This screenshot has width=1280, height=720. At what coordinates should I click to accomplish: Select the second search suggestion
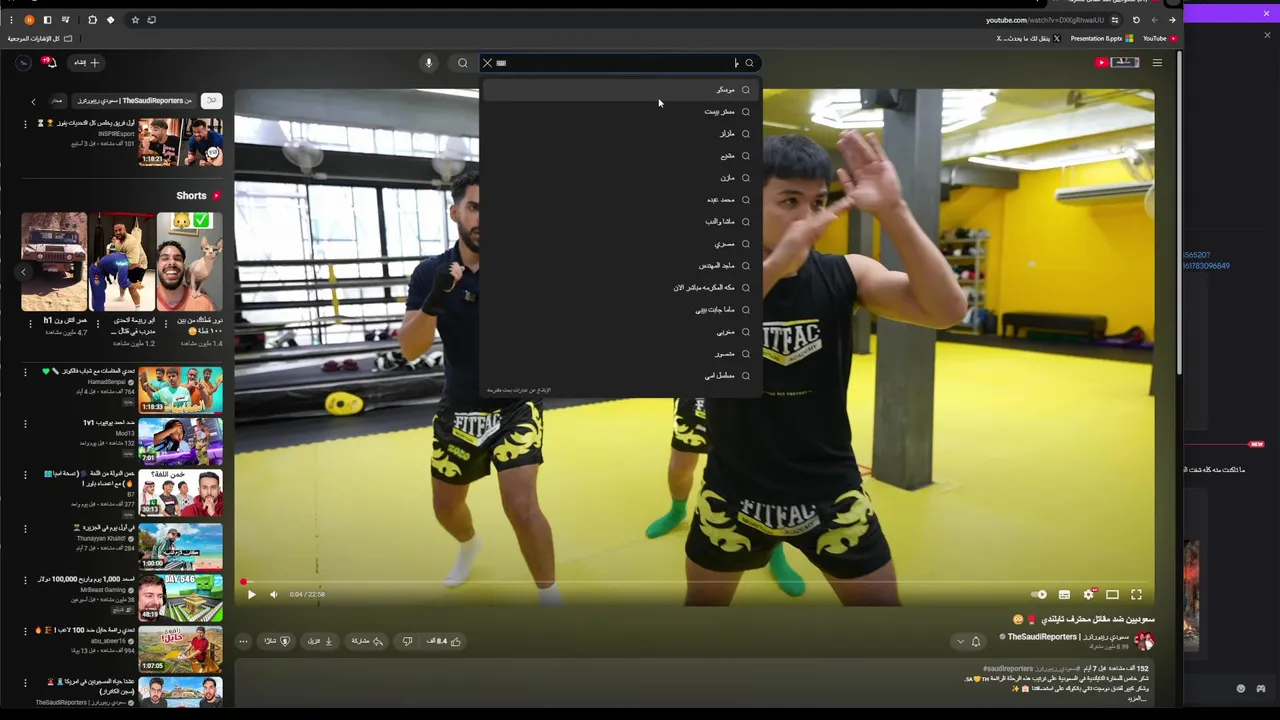point(620,112)
